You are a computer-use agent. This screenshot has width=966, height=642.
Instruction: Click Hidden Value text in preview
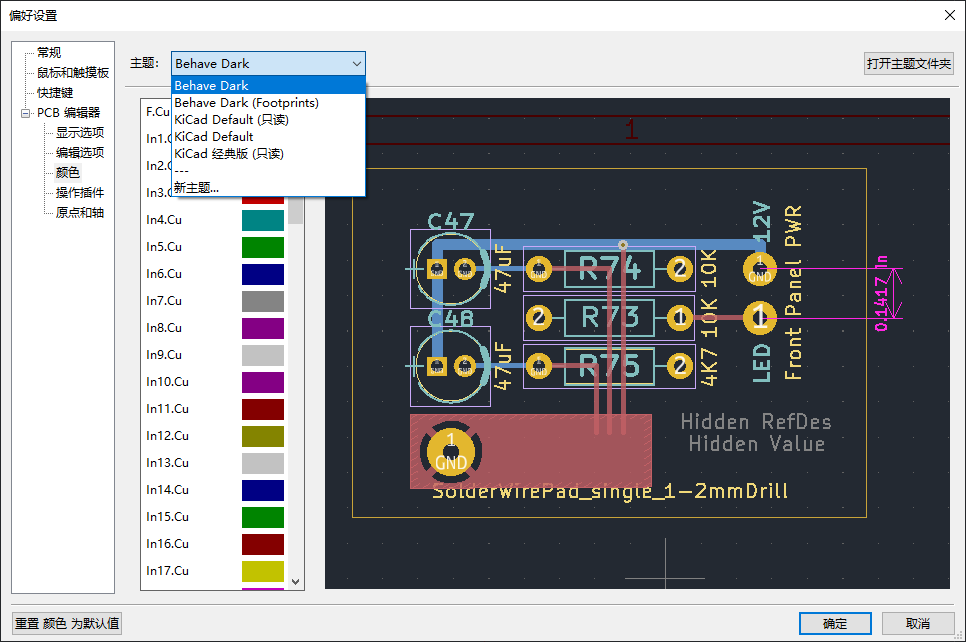(x=757, y=444)
